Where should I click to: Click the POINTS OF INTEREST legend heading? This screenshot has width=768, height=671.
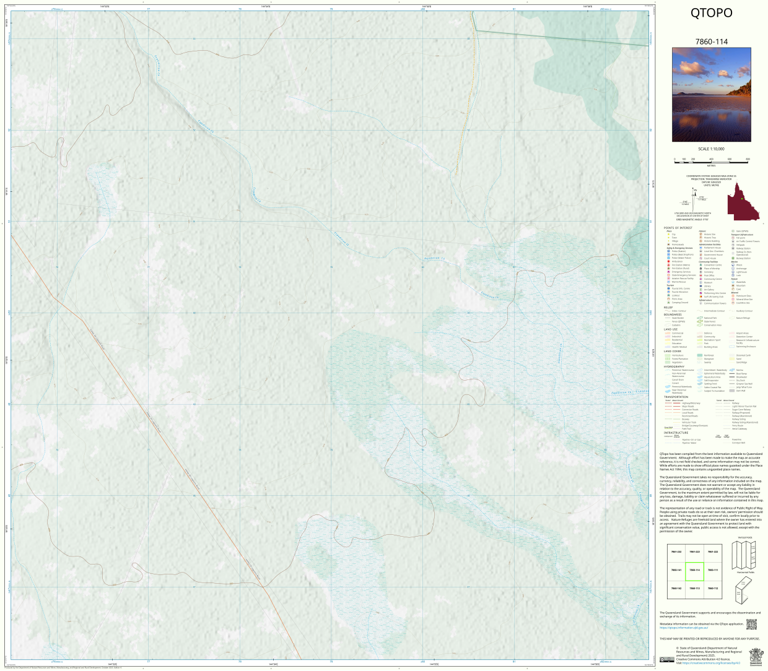tap(678, 228)
